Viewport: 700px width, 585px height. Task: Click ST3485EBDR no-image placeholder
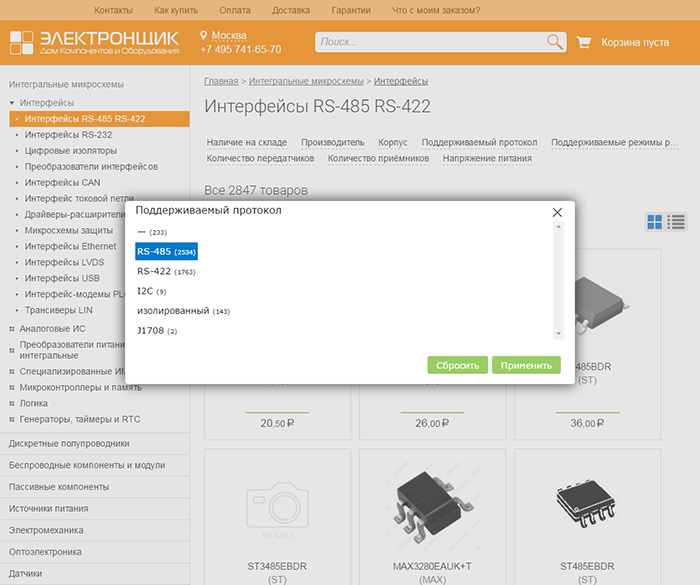(x=277, y=509)
